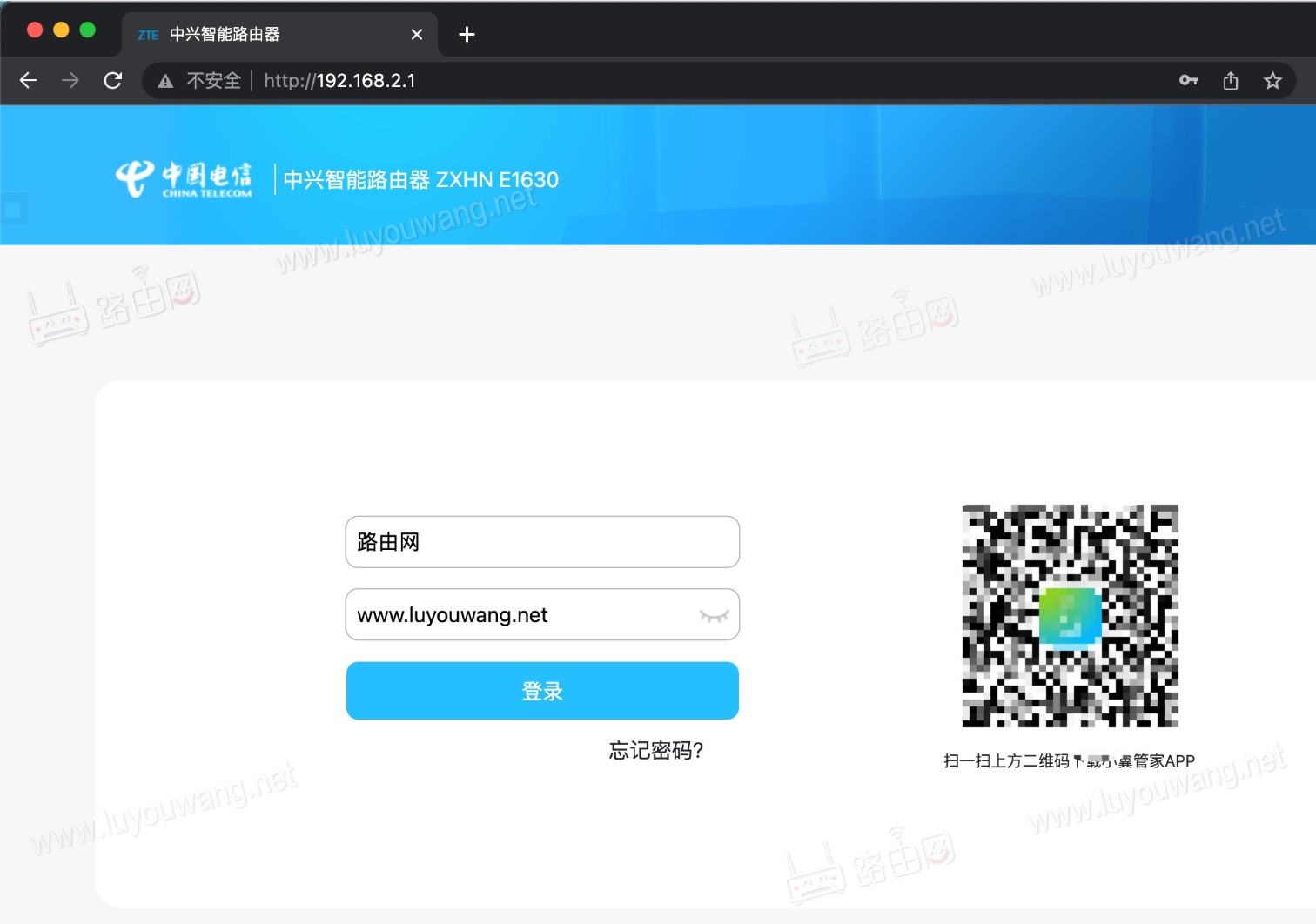
Task: Click the ZTE favicon on the browser tab
Action: (148, 34)
